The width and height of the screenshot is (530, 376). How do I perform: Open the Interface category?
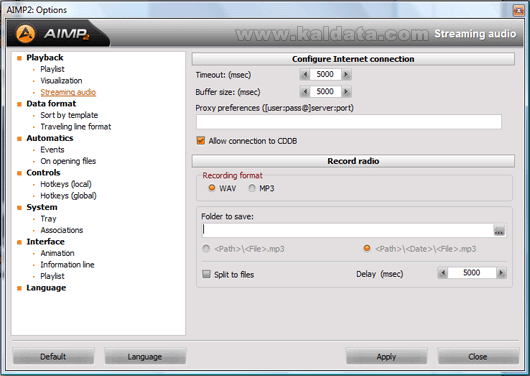[45, 241]
